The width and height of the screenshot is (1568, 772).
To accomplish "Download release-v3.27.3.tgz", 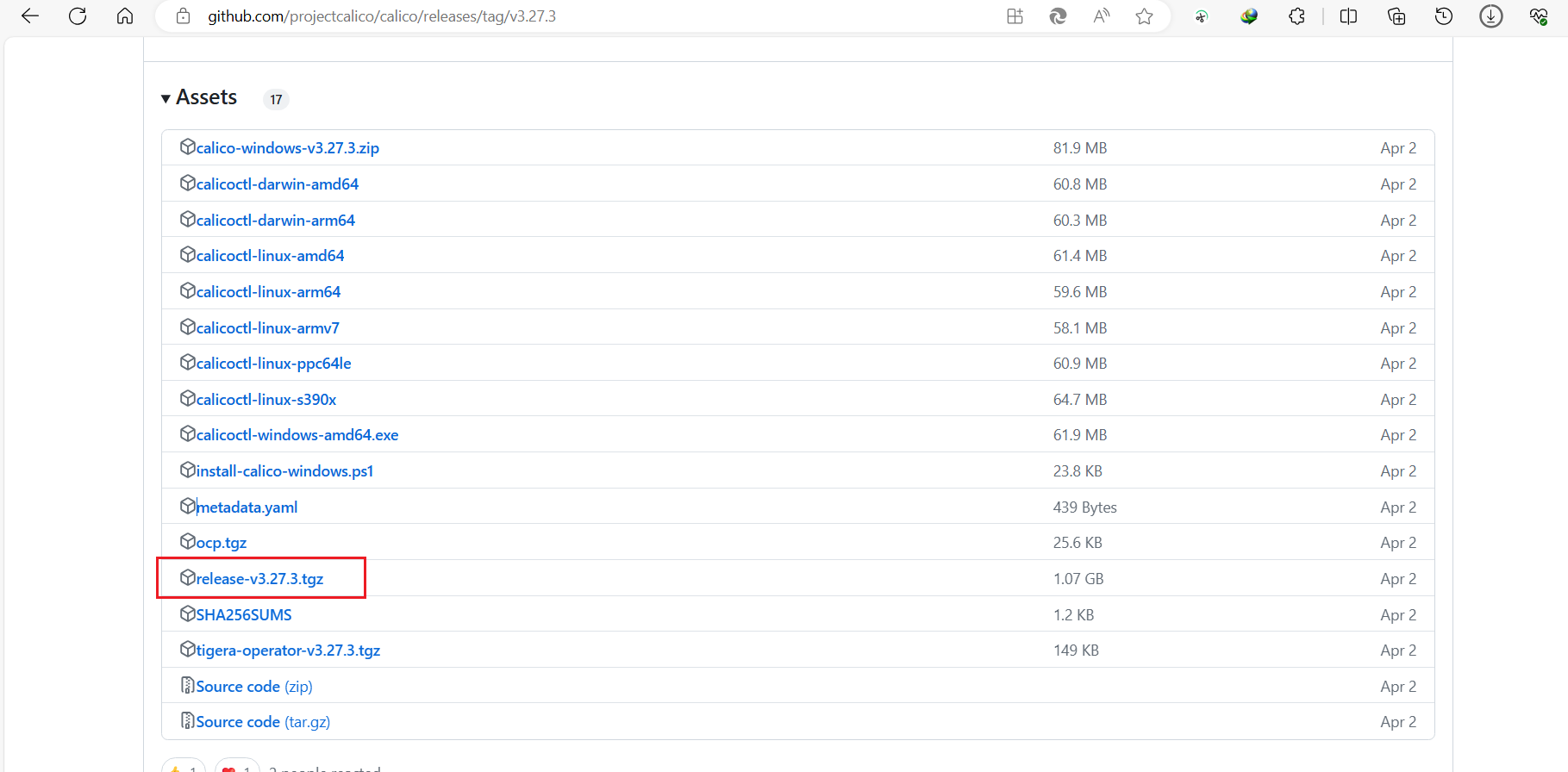I will tap(260, 579).
